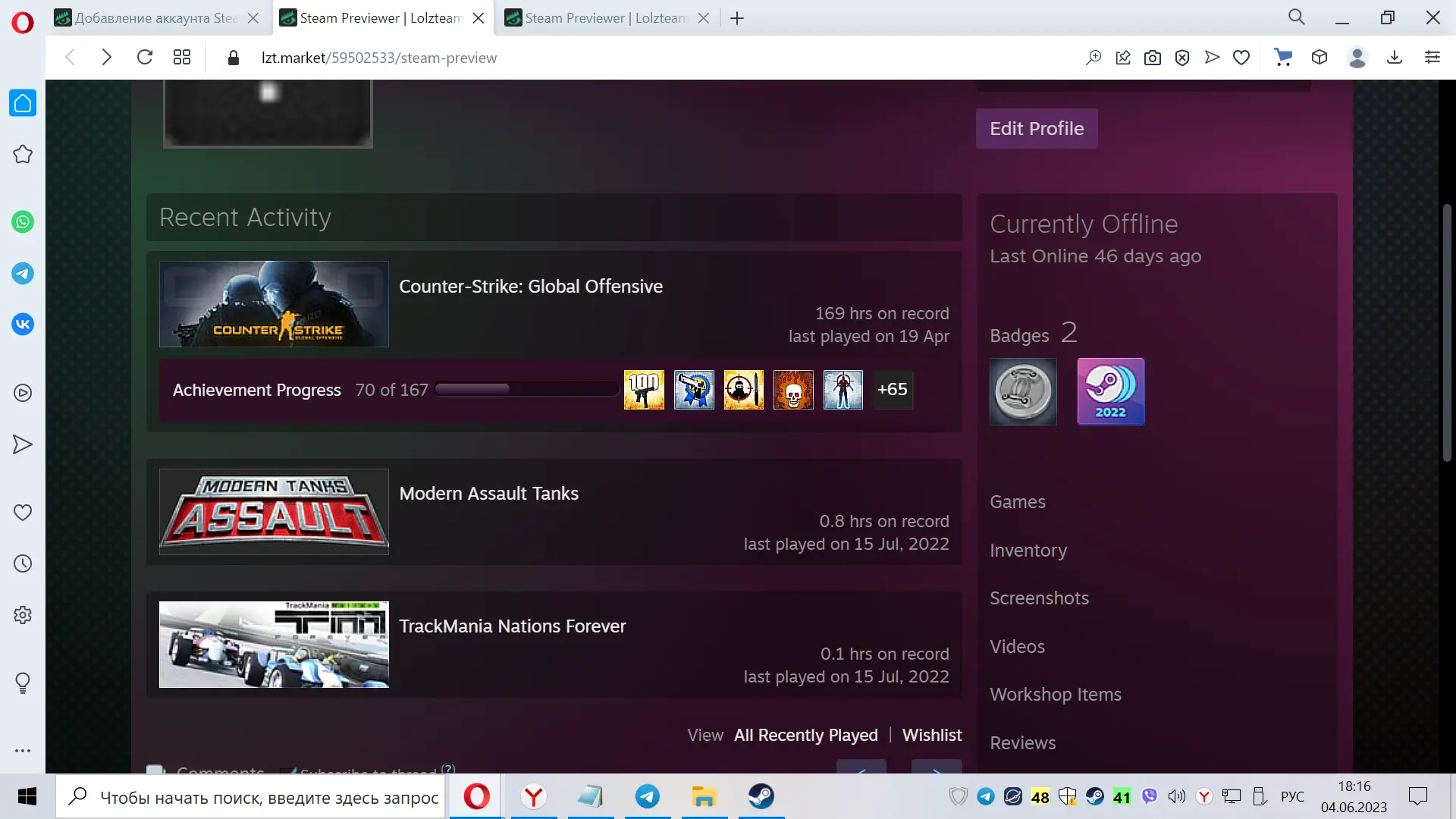The width and height of the screenshot is (1456, 819).
Task: Open the Counter-Strike game thumbnail
Action: pos(274,304)
